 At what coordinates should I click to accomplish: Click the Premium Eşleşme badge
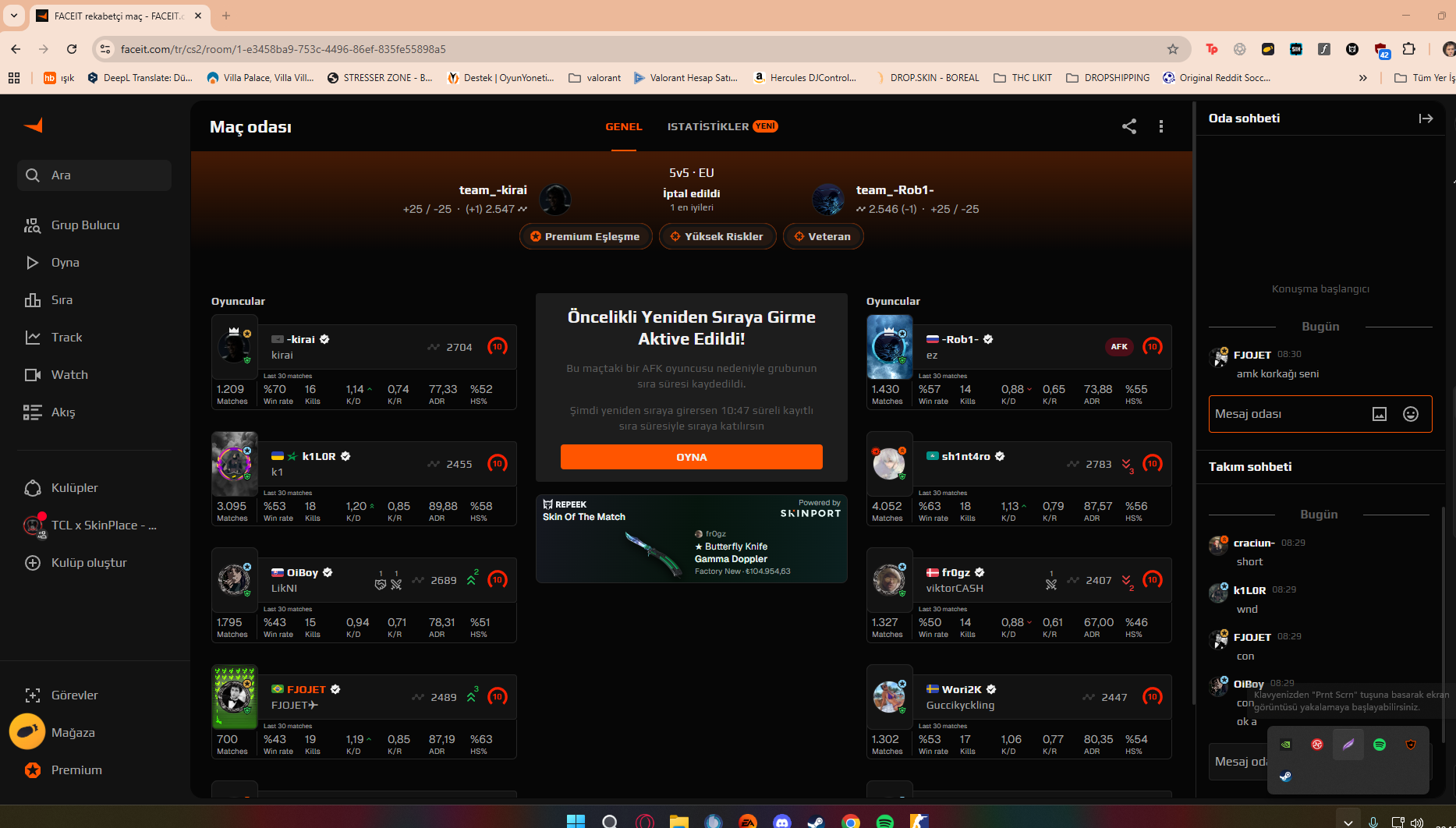(x=586, y=236)
